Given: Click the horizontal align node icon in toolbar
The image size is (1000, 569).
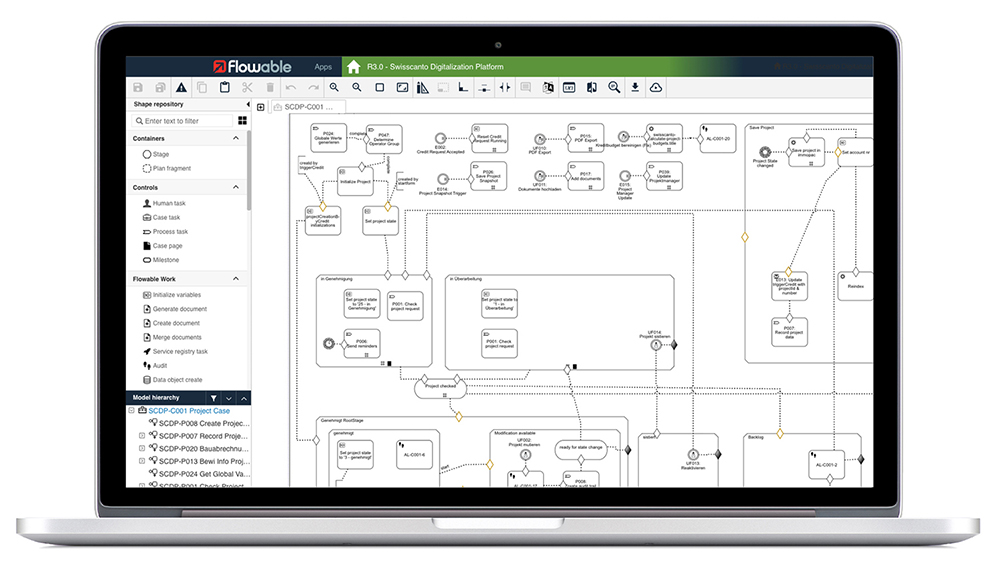Looking at the screenshot, I should (x=484, y=88).
